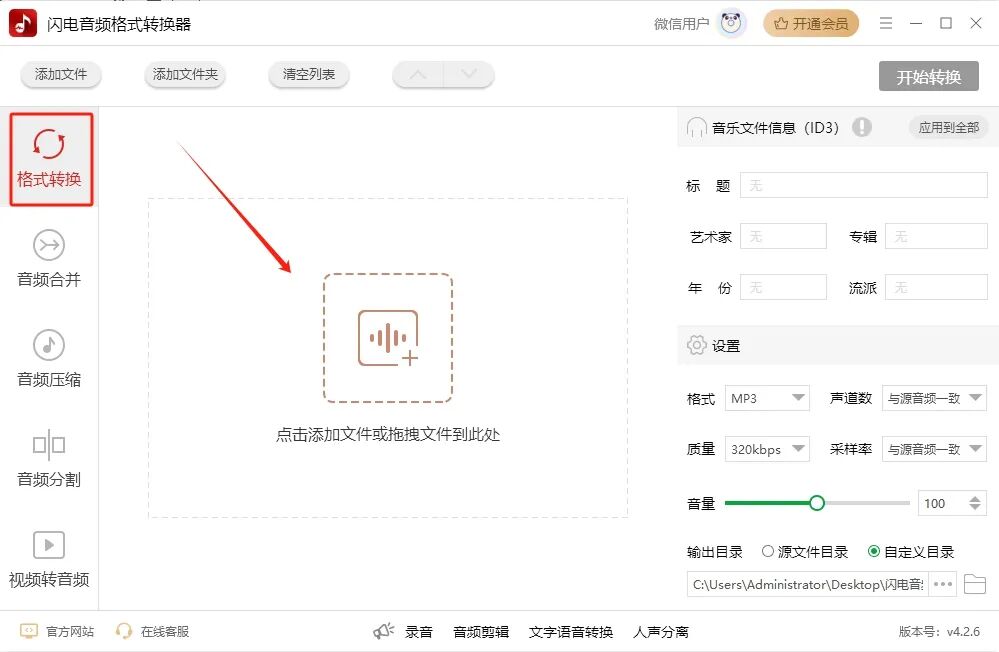Click the 标题 input field
999x652 pixels.
(x=863, y=185)
